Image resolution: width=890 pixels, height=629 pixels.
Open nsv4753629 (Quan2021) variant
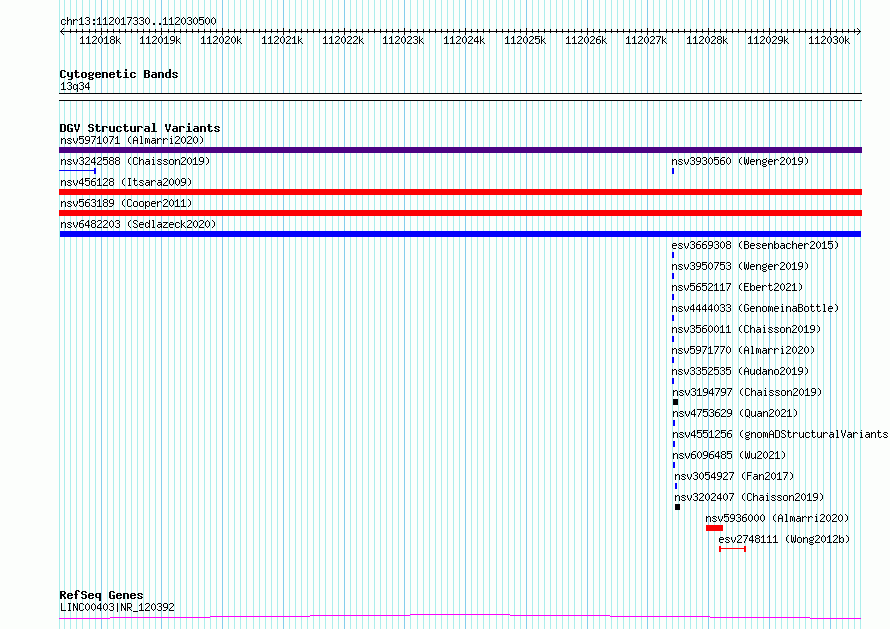(x=736, y=413)
